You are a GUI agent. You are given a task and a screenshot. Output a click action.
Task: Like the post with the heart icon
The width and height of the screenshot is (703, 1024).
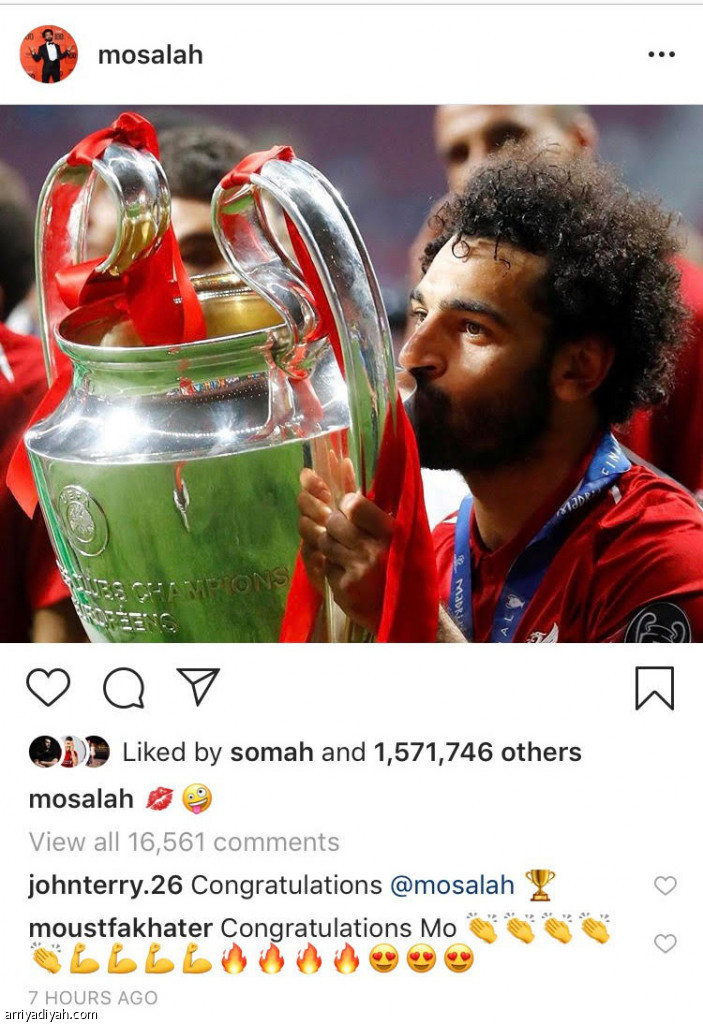(48, 687)
